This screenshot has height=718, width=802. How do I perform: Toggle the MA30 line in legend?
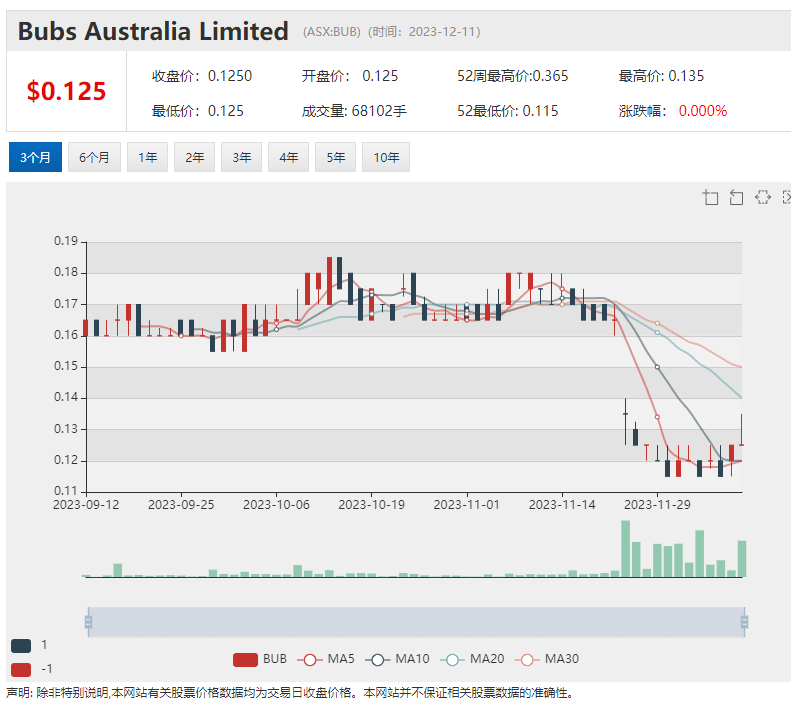[x=547, y=659]
